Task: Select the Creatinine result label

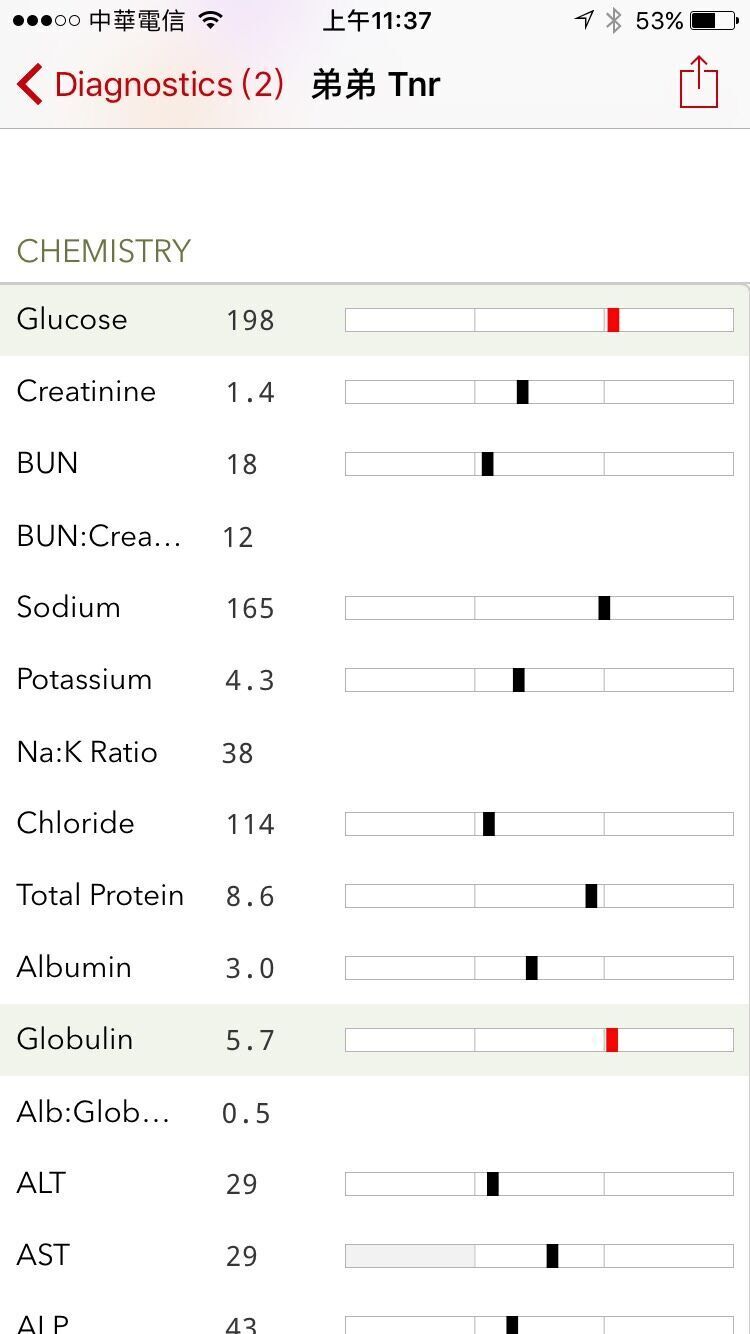Action: coord(86,391)
